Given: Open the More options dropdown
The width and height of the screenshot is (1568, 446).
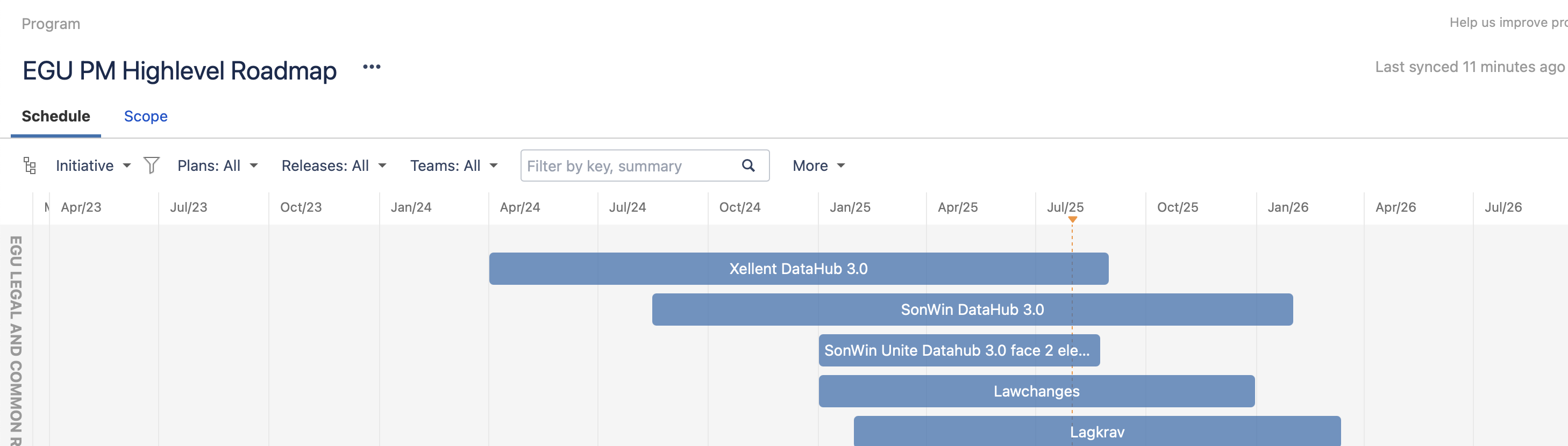Looking at the screenshot, I should [x=818, y=166].
